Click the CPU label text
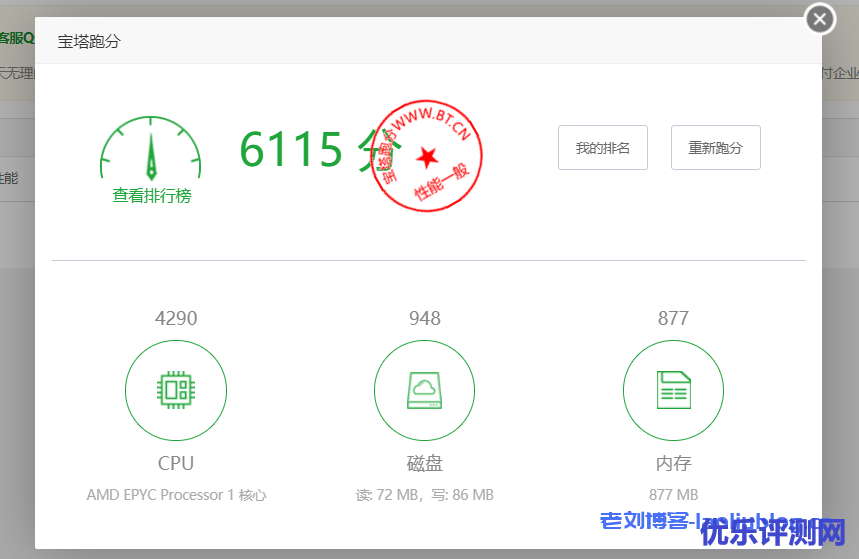Image resolution: width=859 pixels, height=559 pixels. 176,463
